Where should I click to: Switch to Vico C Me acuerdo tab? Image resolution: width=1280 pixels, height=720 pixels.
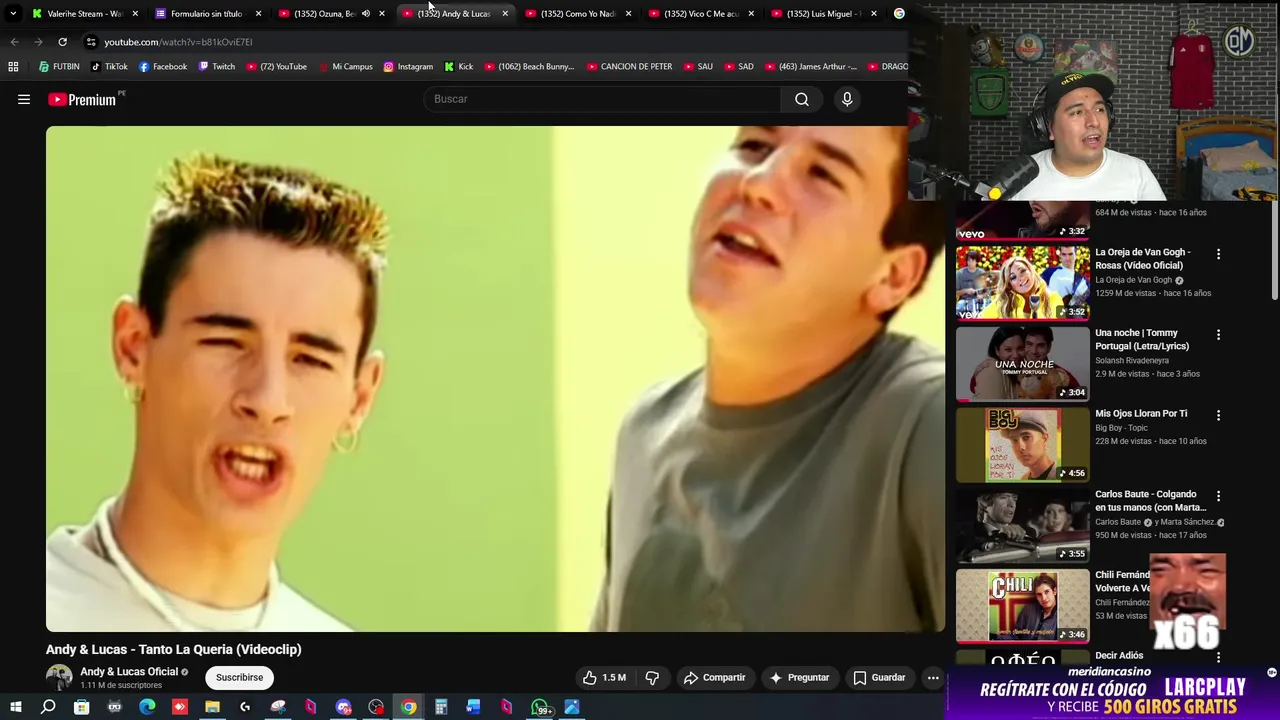pos(701,14)
